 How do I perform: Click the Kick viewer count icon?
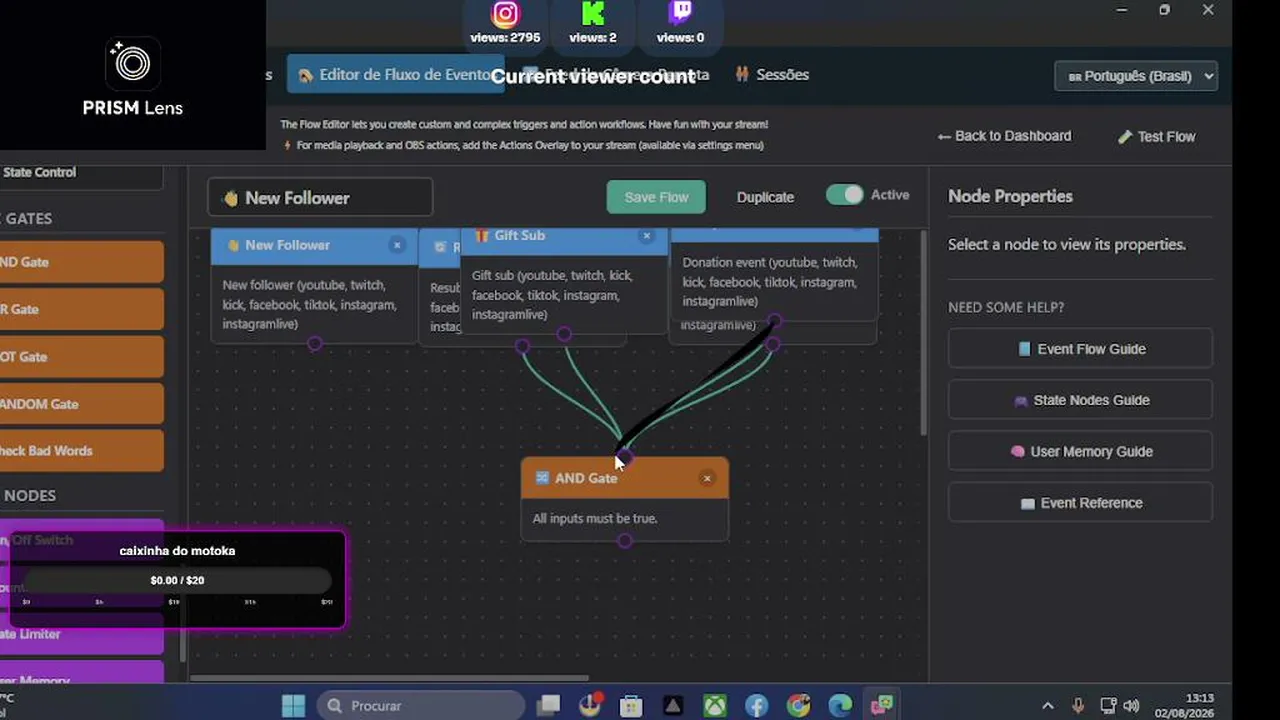point(593,14)
